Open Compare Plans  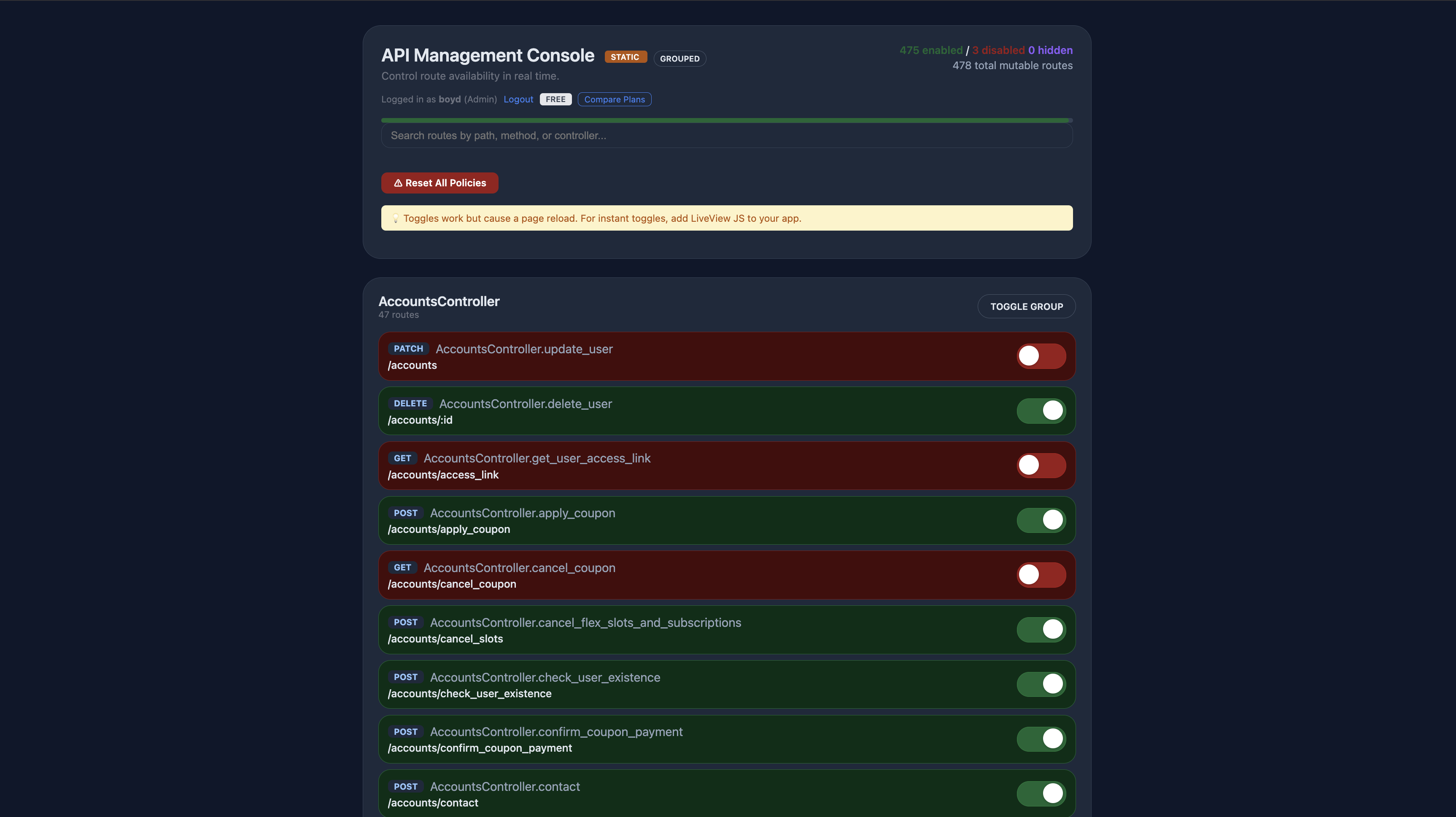pos(615,99)
